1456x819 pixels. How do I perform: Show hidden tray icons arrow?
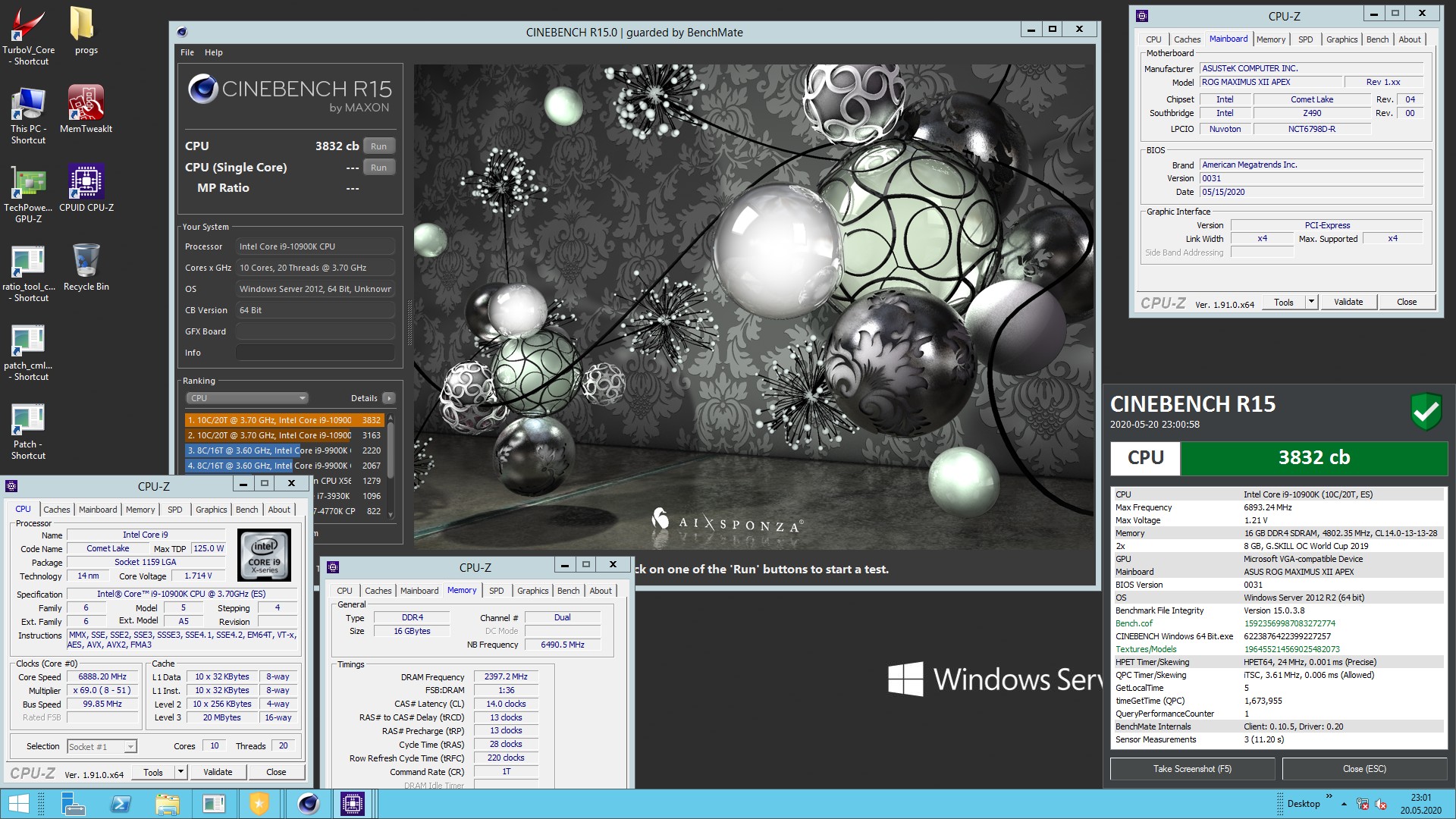pos(1344,805)
